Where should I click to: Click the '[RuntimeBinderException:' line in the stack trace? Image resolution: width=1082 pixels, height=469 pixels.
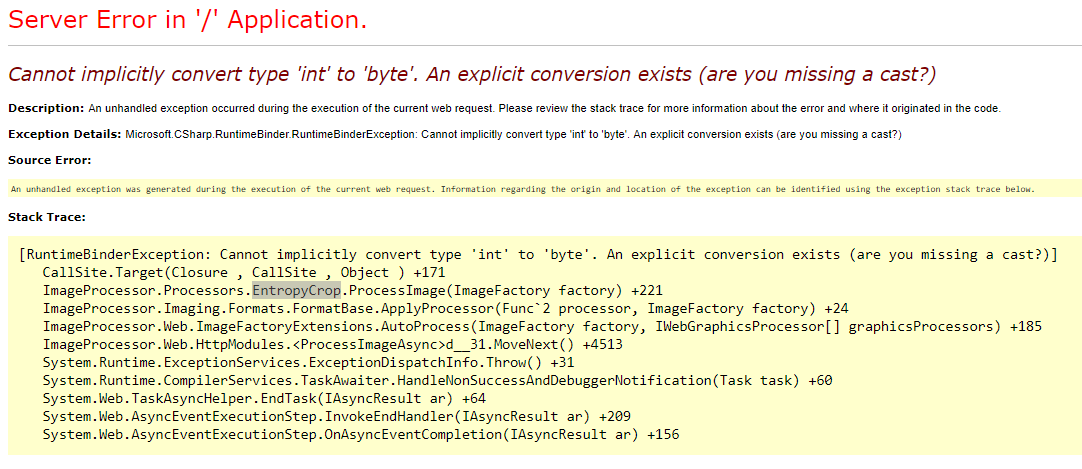pos(538,255)
